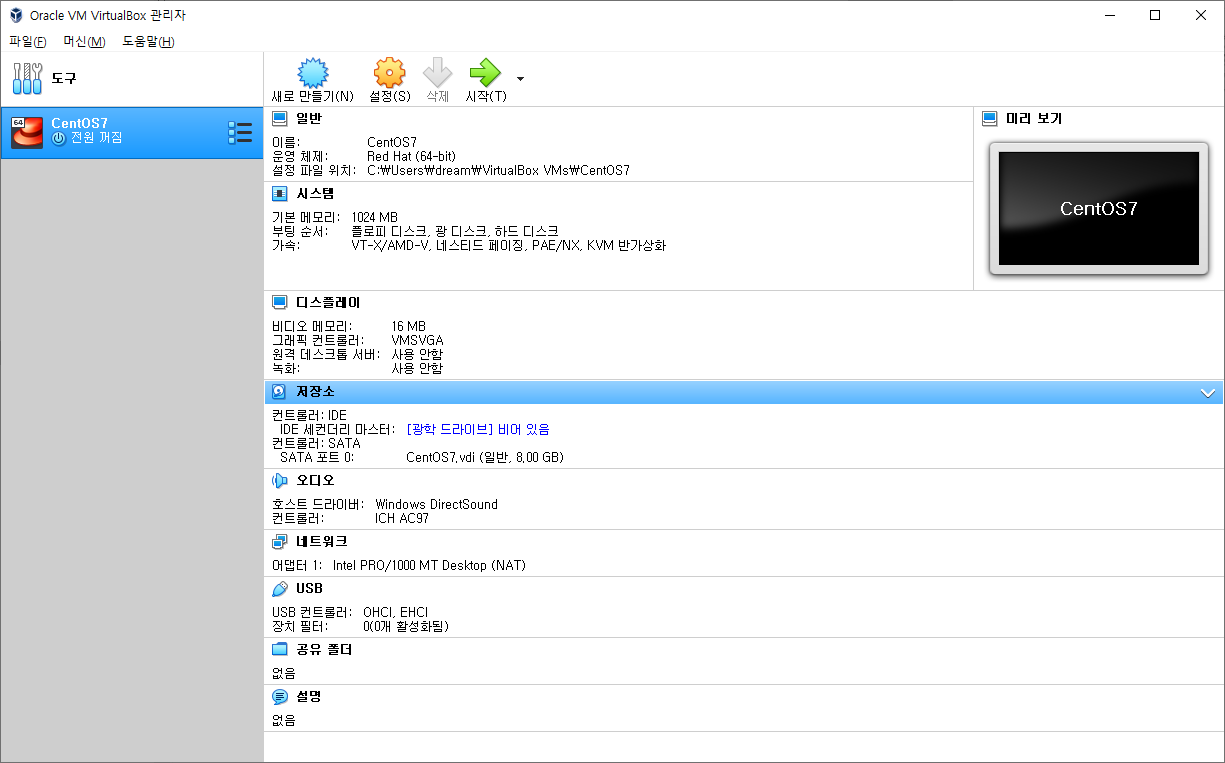Screen dimensions: 1225x763
Task: Open the 저장소 settings header link
Action: [315, 392]
